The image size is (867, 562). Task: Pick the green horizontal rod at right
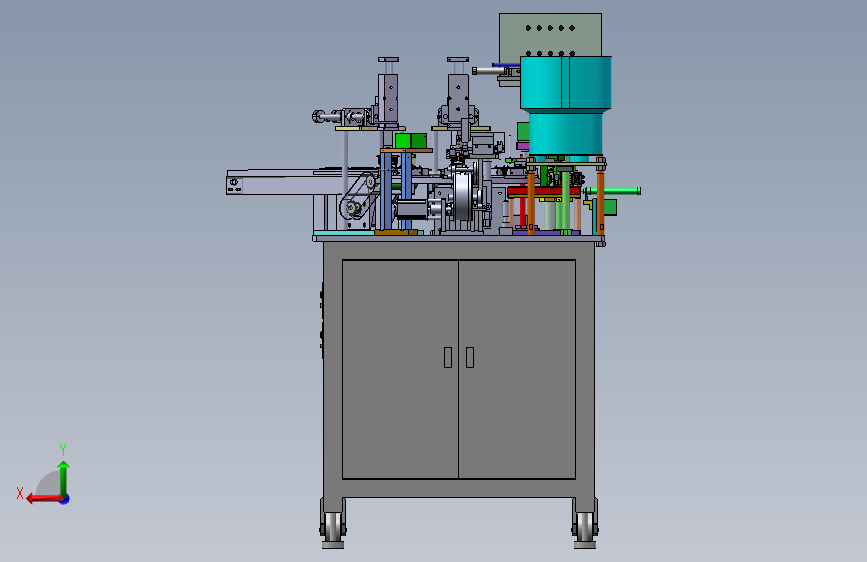[x=613, y=191]
